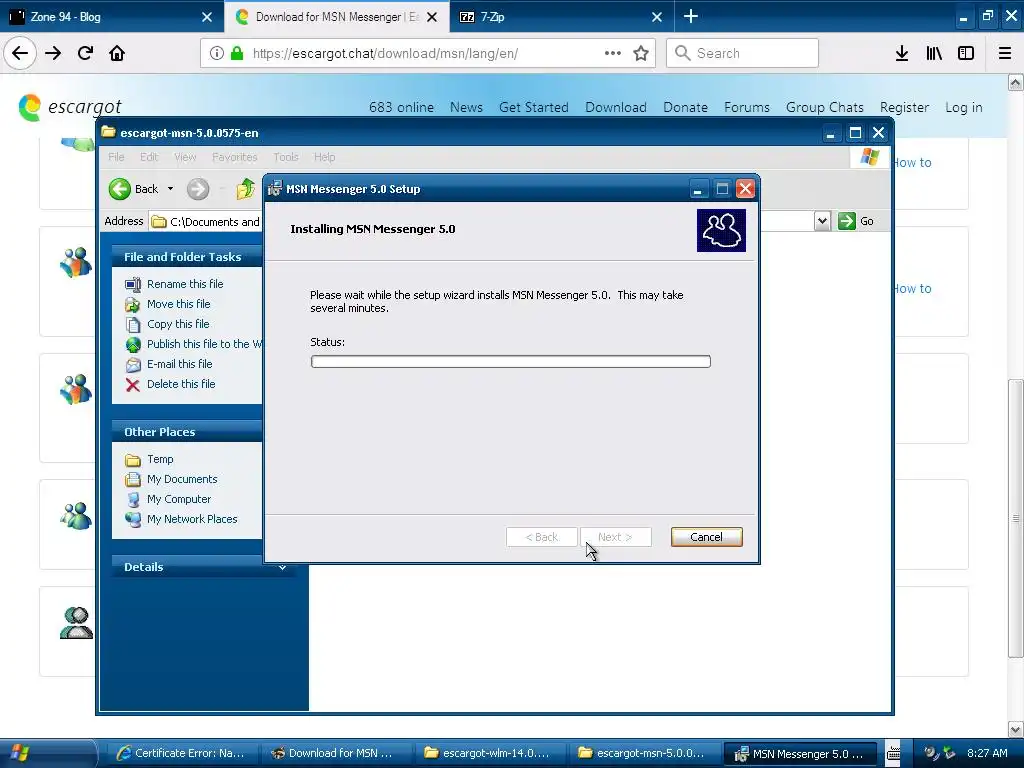Screen dimensions: 1024x768
Task: Open My Network Places link
Action: pos(192,519)
